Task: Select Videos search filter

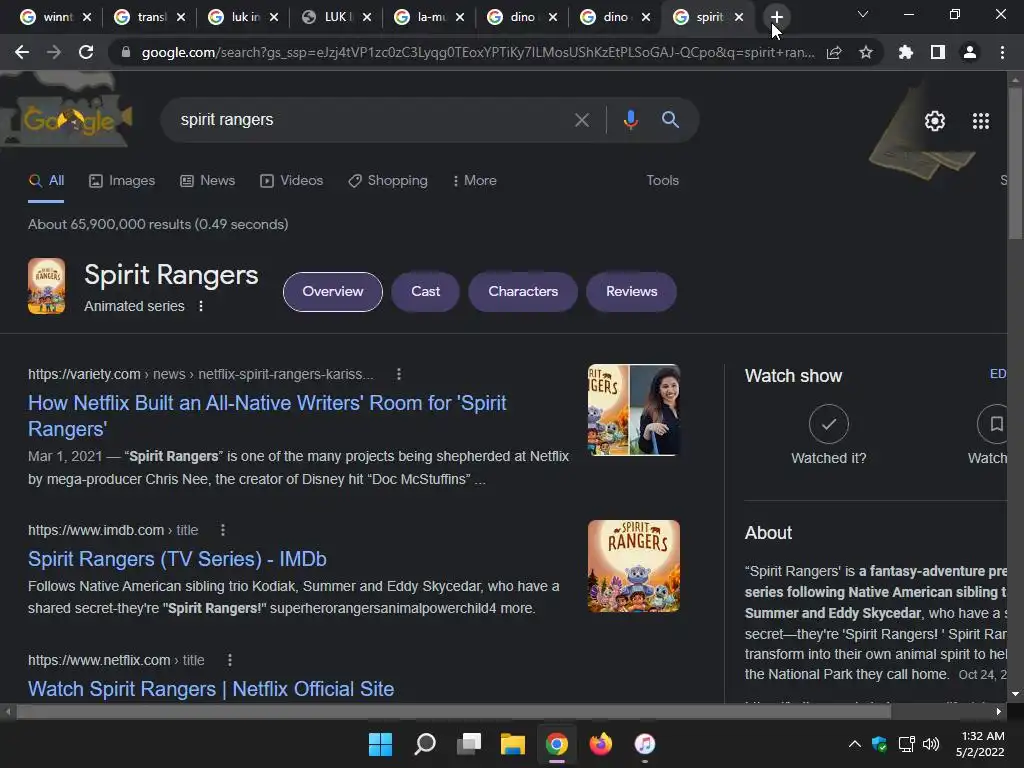Action: coord(291,181)
